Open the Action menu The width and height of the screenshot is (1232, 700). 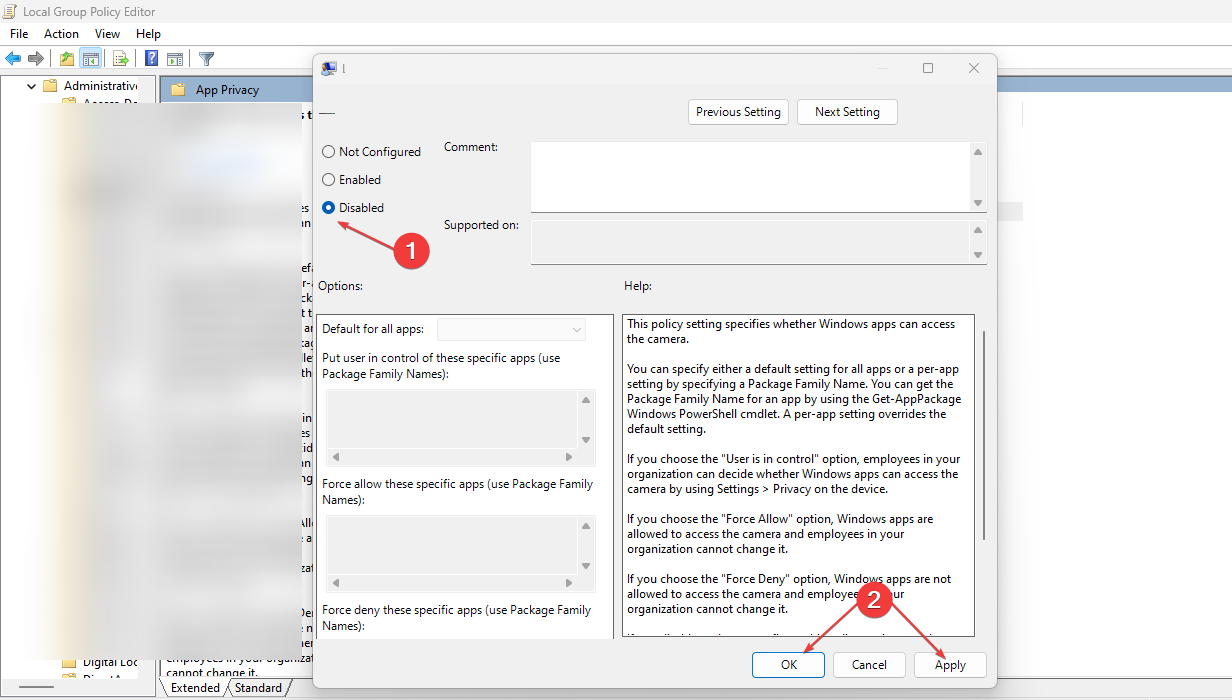[61, 34]
